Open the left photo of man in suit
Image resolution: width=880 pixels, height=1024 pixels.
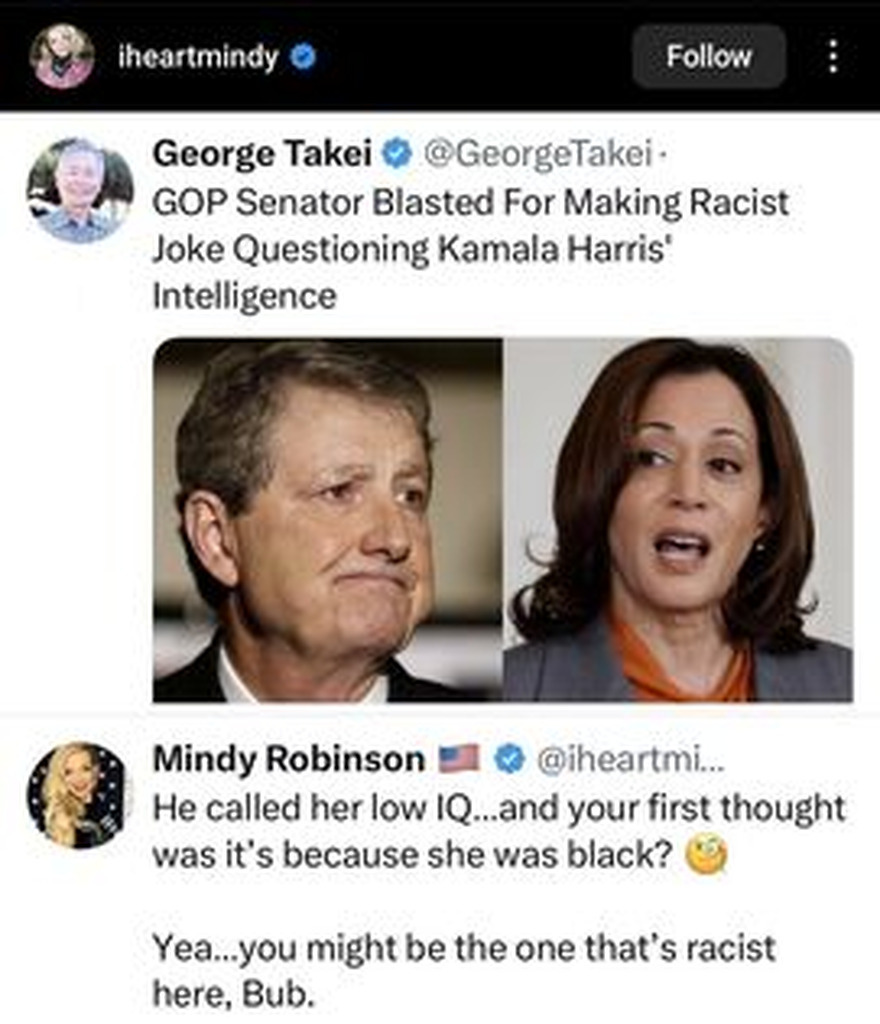pos(328,520)
